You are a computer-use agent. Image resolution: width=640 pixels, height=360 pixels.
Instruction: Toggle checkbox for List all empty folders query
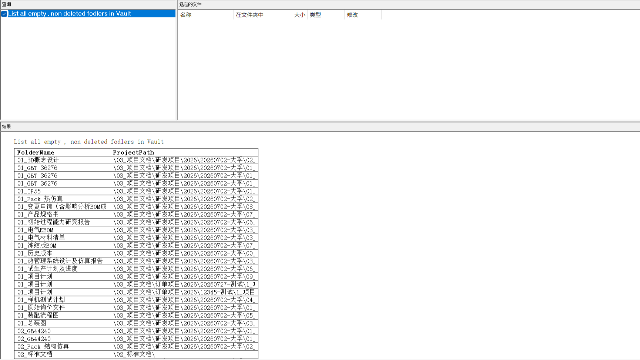(x=4, y=13)
